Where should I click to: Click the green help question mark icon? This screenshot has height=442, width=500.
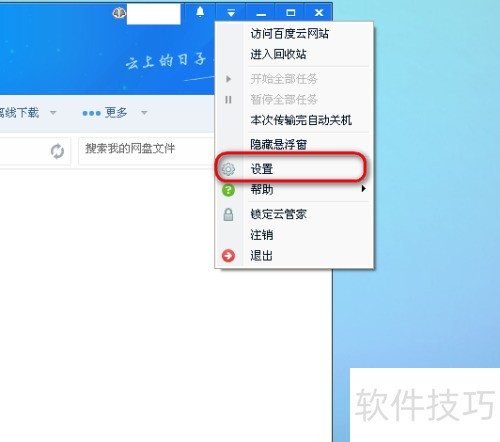pyautogui.click(x=228, y=190)
